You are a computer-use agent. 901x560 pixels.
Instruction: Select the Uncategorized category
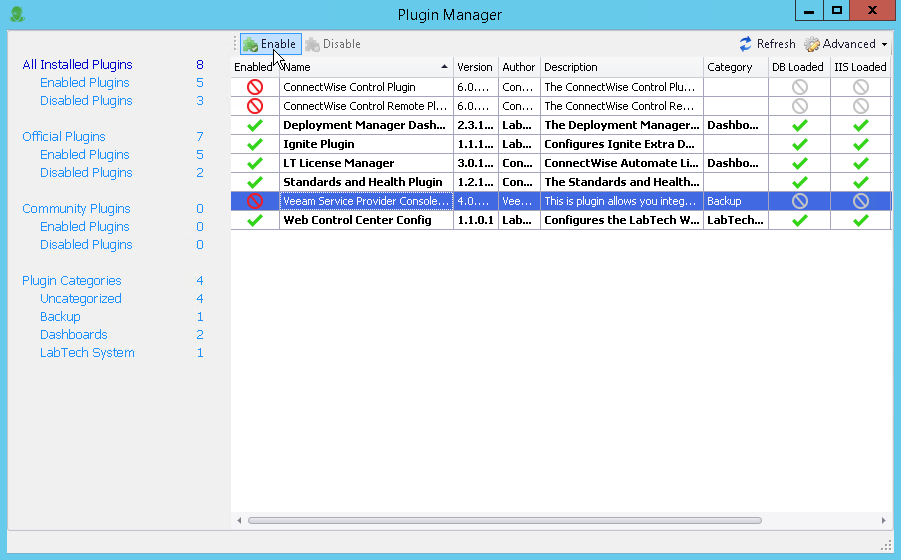pos(81,299)
